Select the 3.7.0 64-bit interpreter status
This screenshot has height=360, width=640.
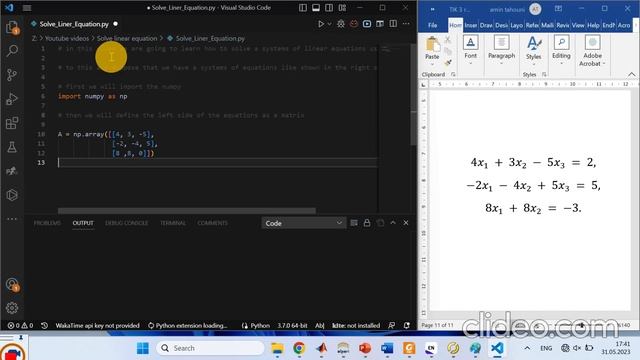point(292,325)
